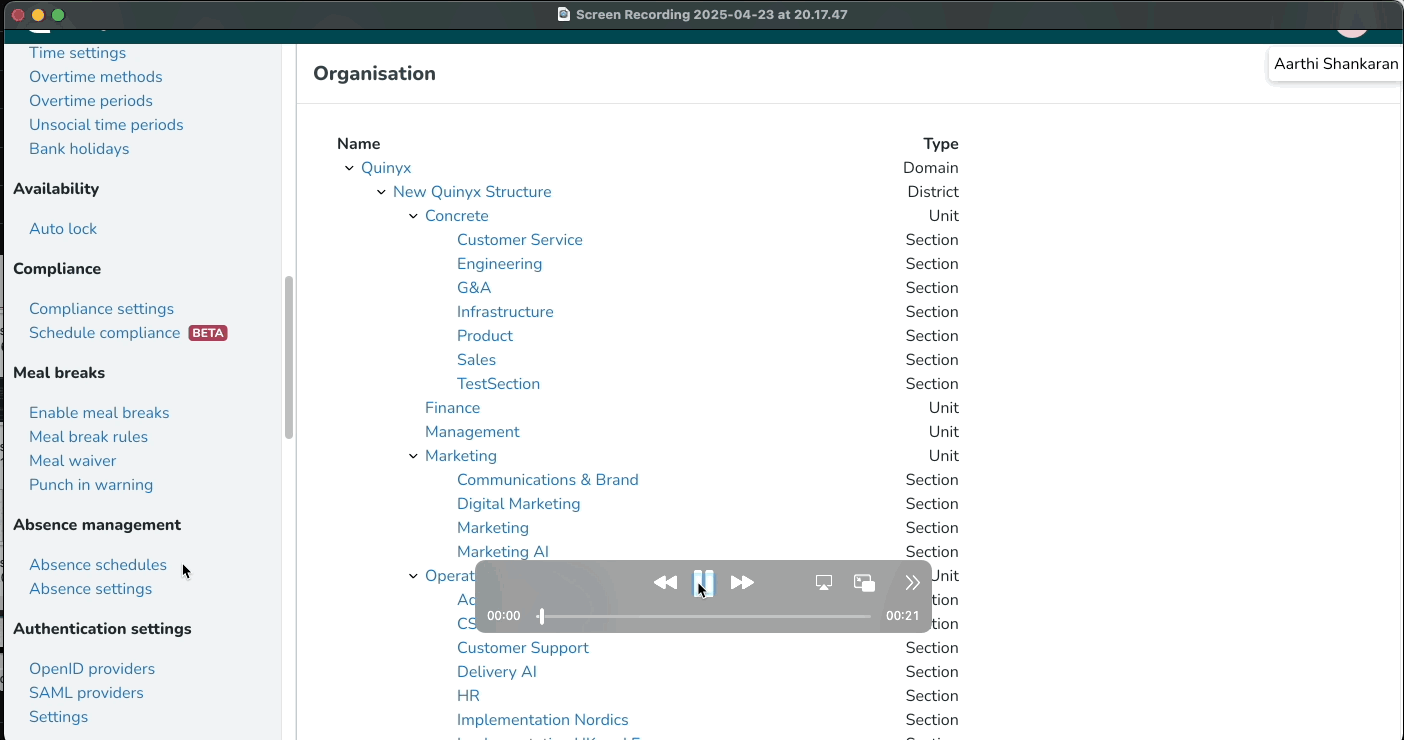Click the remaining time 00:21 label
1404x740 pixels.
902,616
